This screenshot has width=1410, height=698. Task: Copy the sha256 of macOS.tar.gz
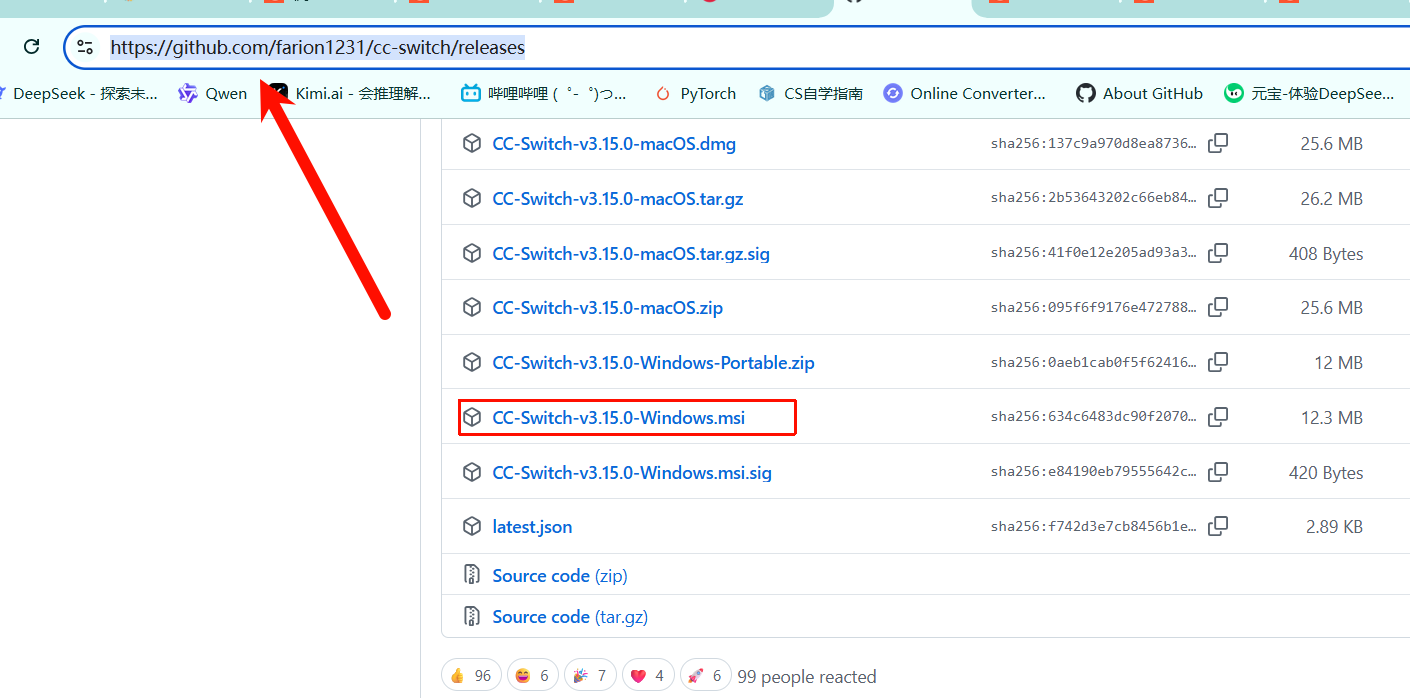[x=1218, y=198]
